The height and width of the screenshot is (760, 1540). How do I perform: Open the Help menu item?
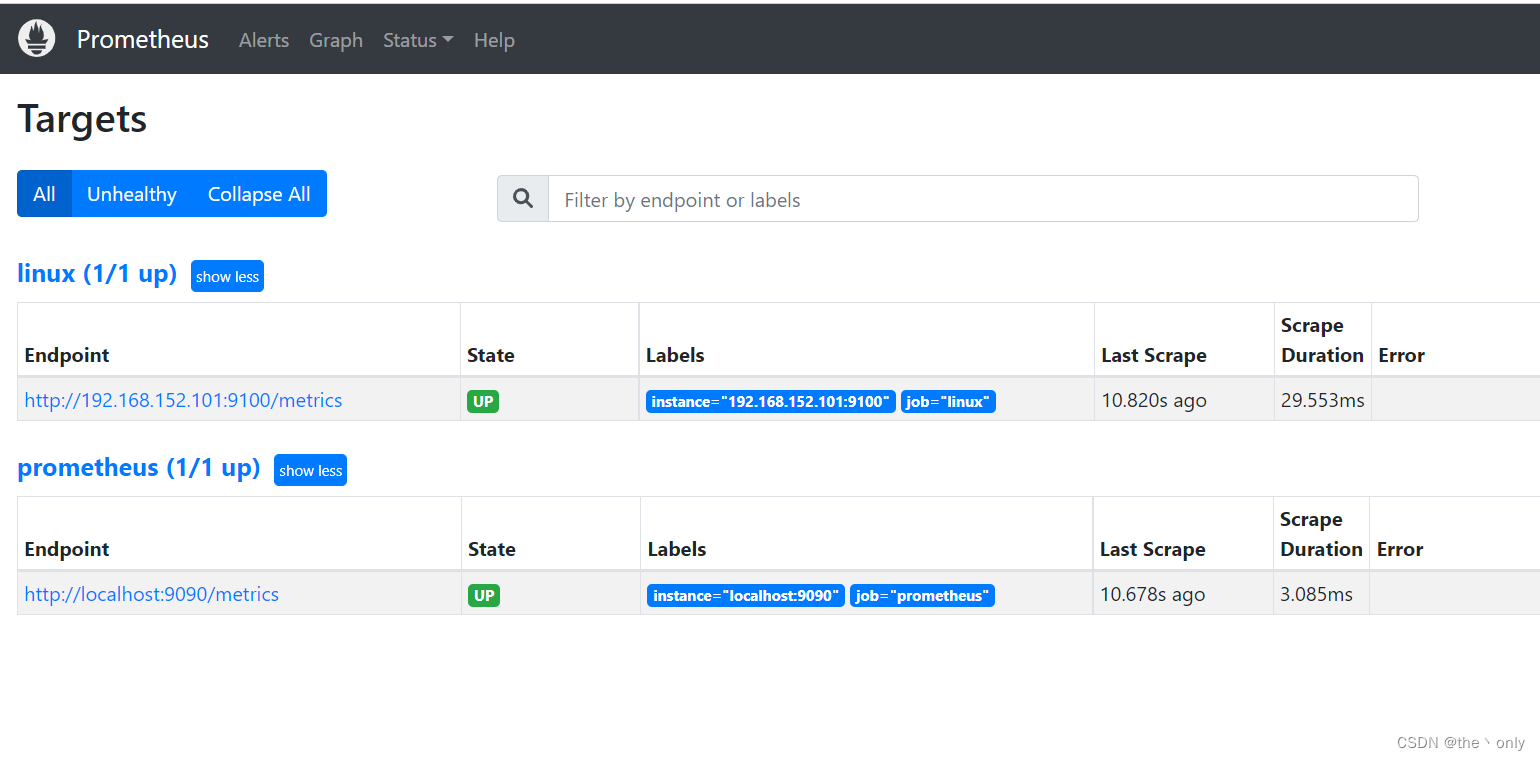point(494,40)
